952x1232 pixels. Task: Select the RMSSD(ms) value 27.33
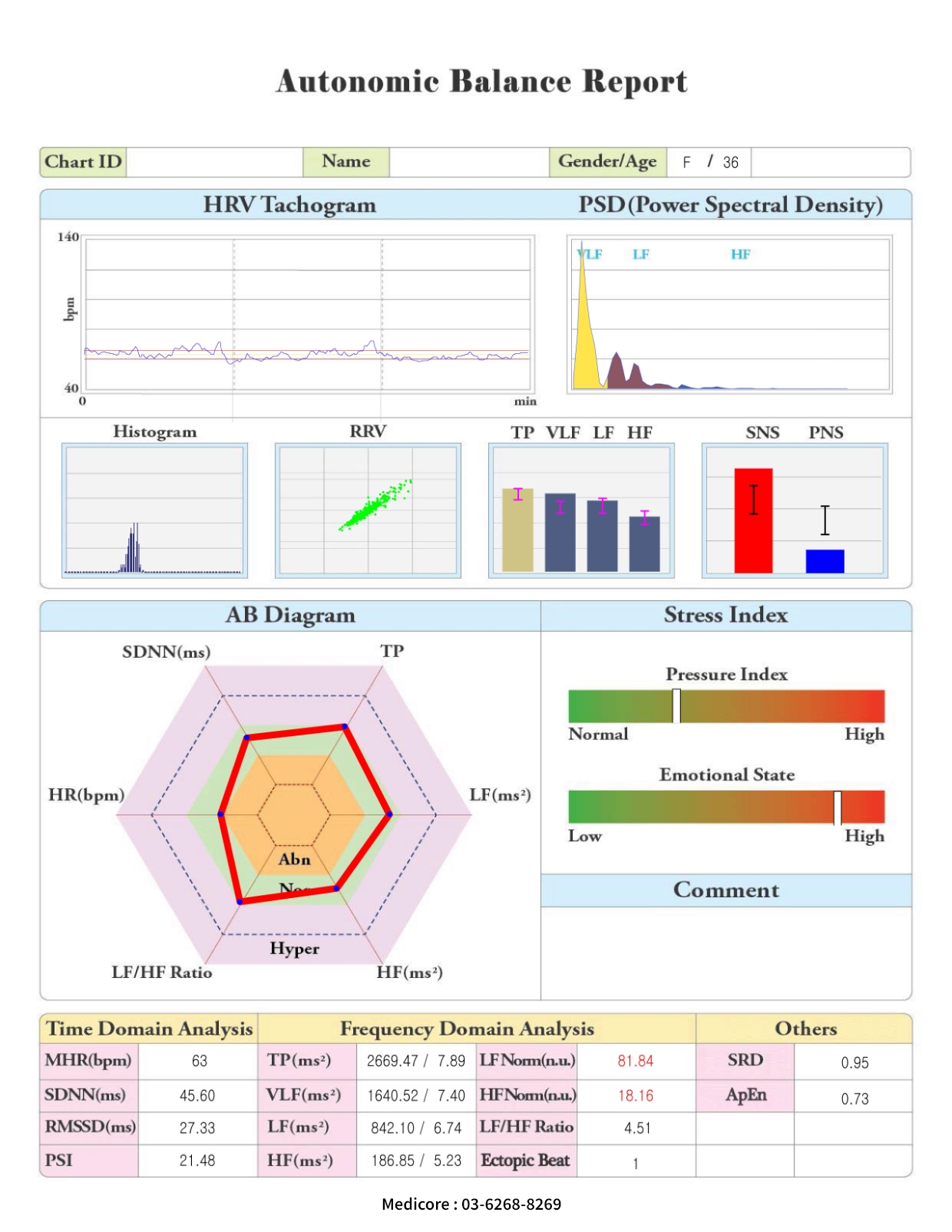(x=197, y=1128)
